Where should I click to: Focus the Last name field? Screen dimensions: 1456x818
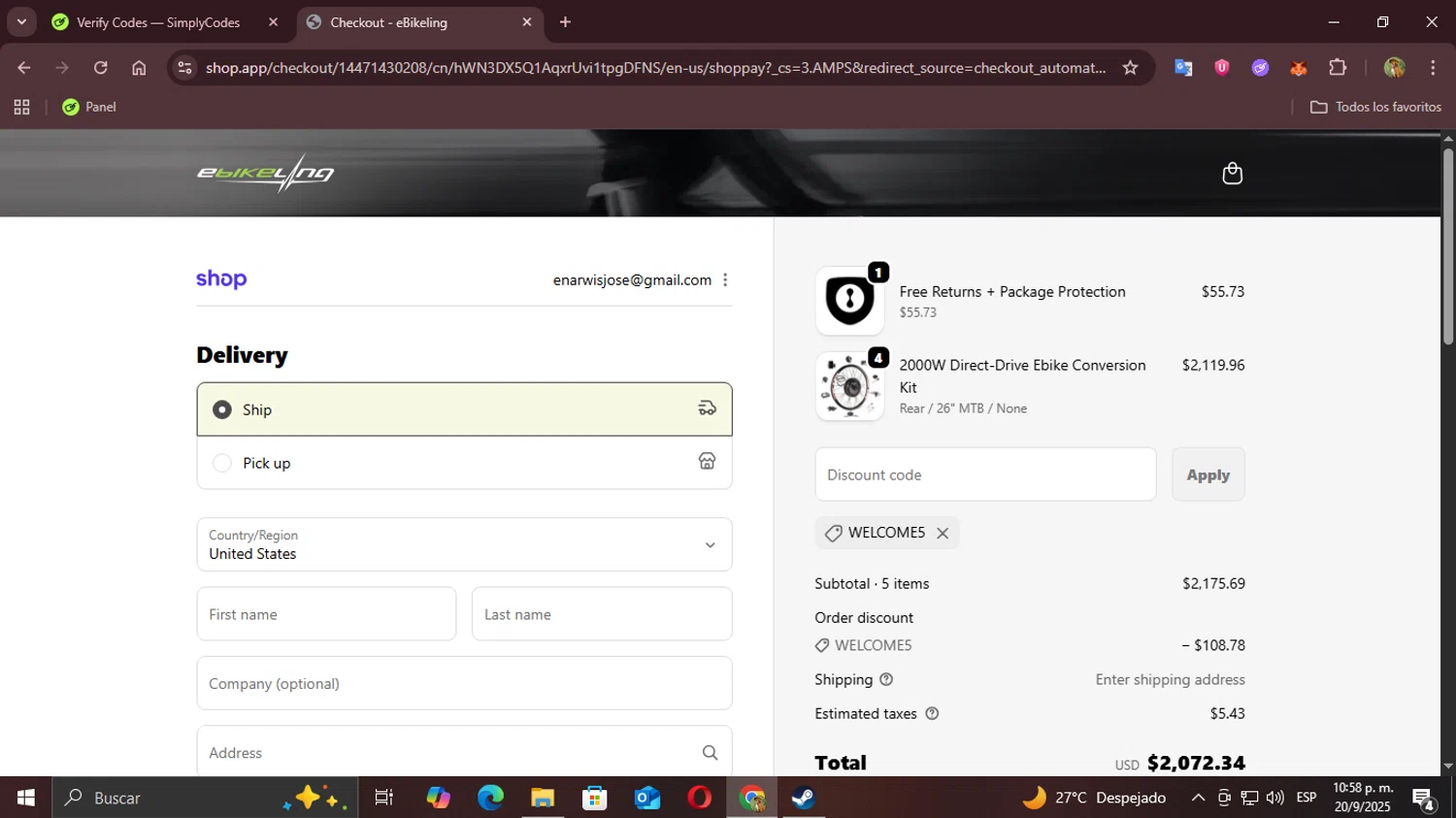coord(602,614)
